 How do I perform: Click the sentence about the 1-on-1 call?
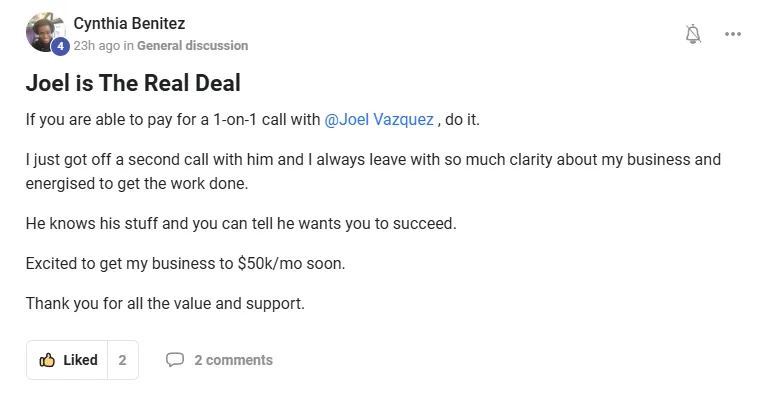click(253, 119)
